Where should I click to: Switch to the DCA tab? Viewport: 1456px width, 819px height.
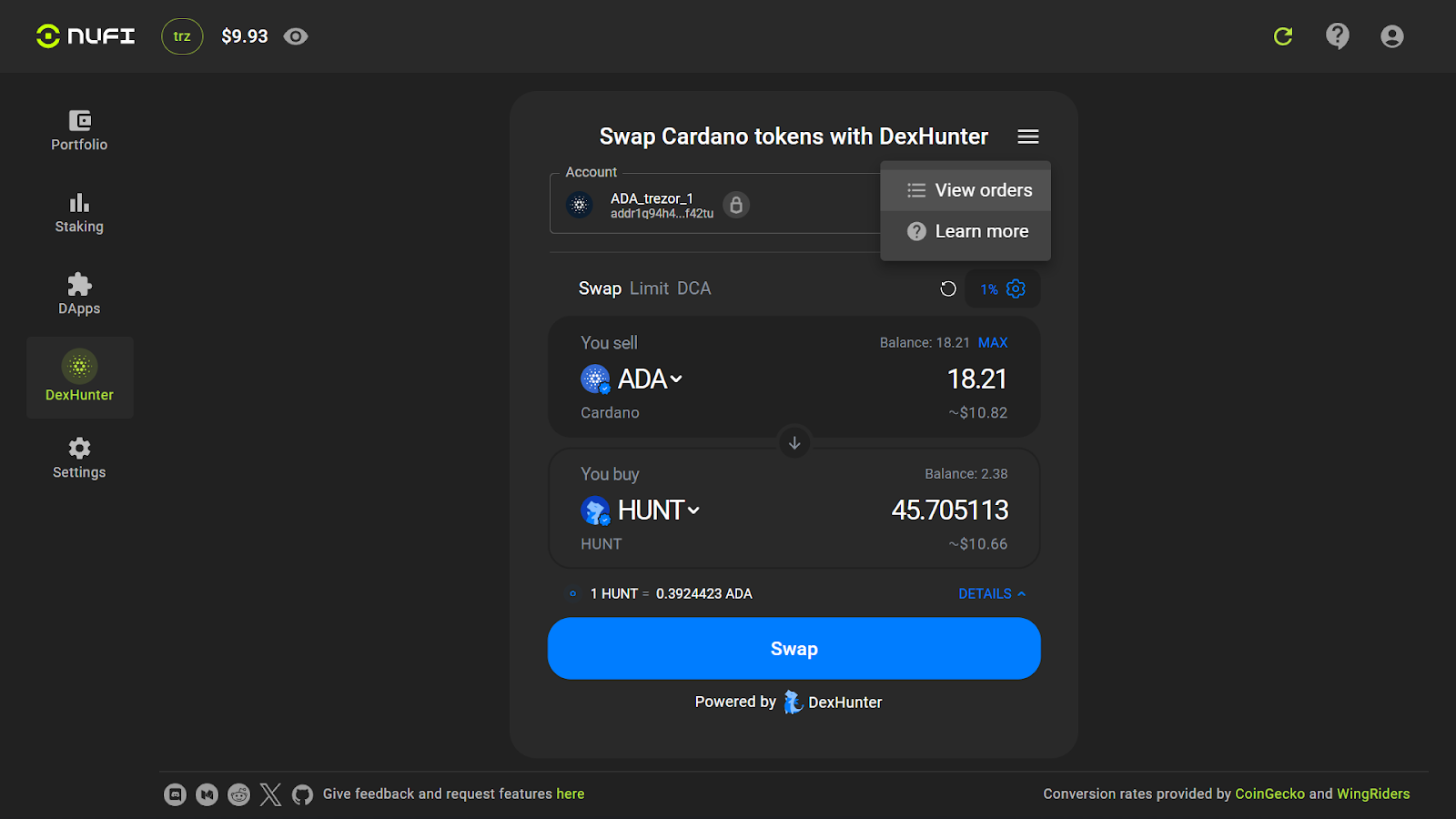coord(693,288)
